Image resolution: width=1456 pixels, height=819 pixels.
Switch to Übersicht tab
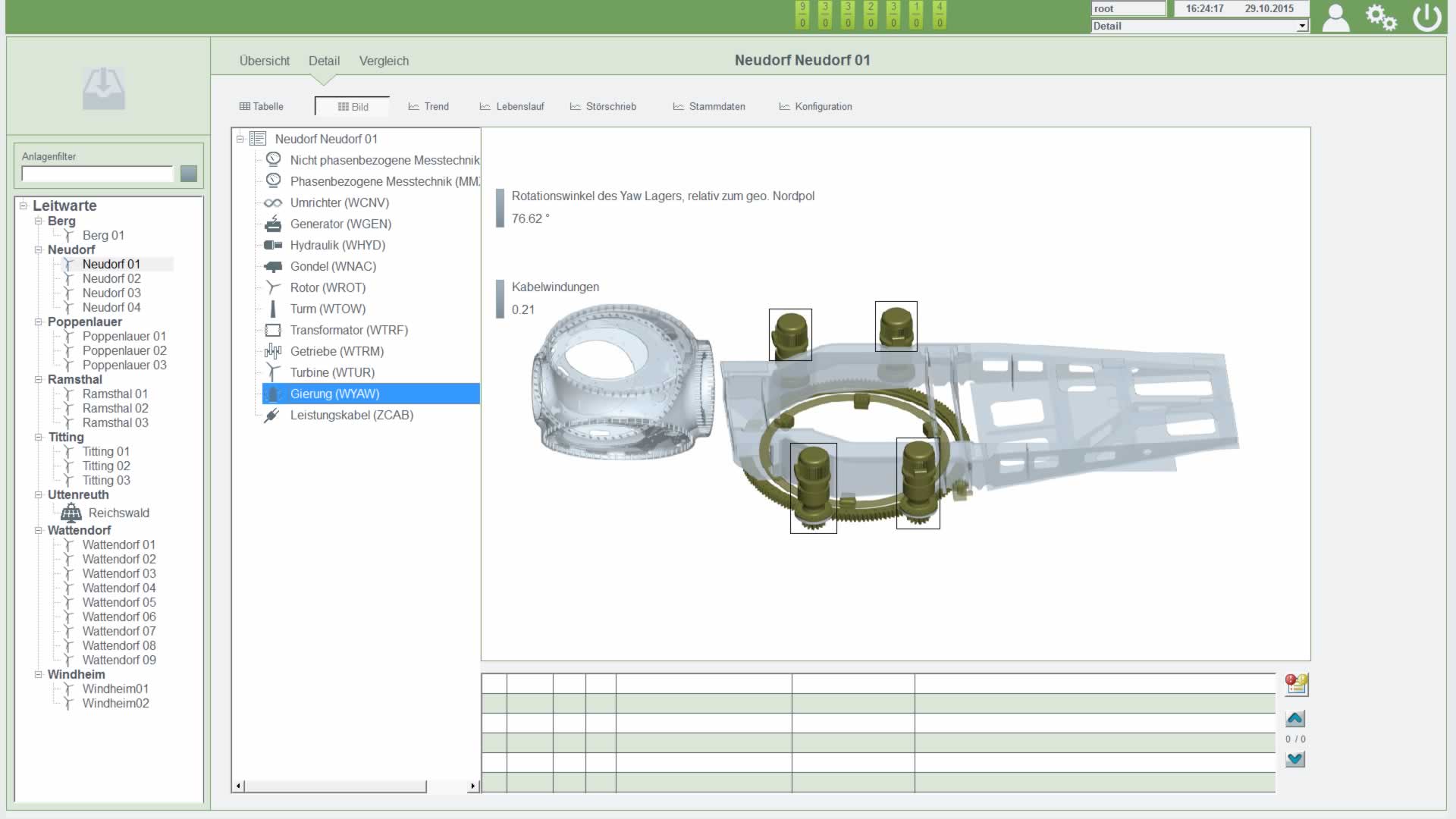click(265, 61)
